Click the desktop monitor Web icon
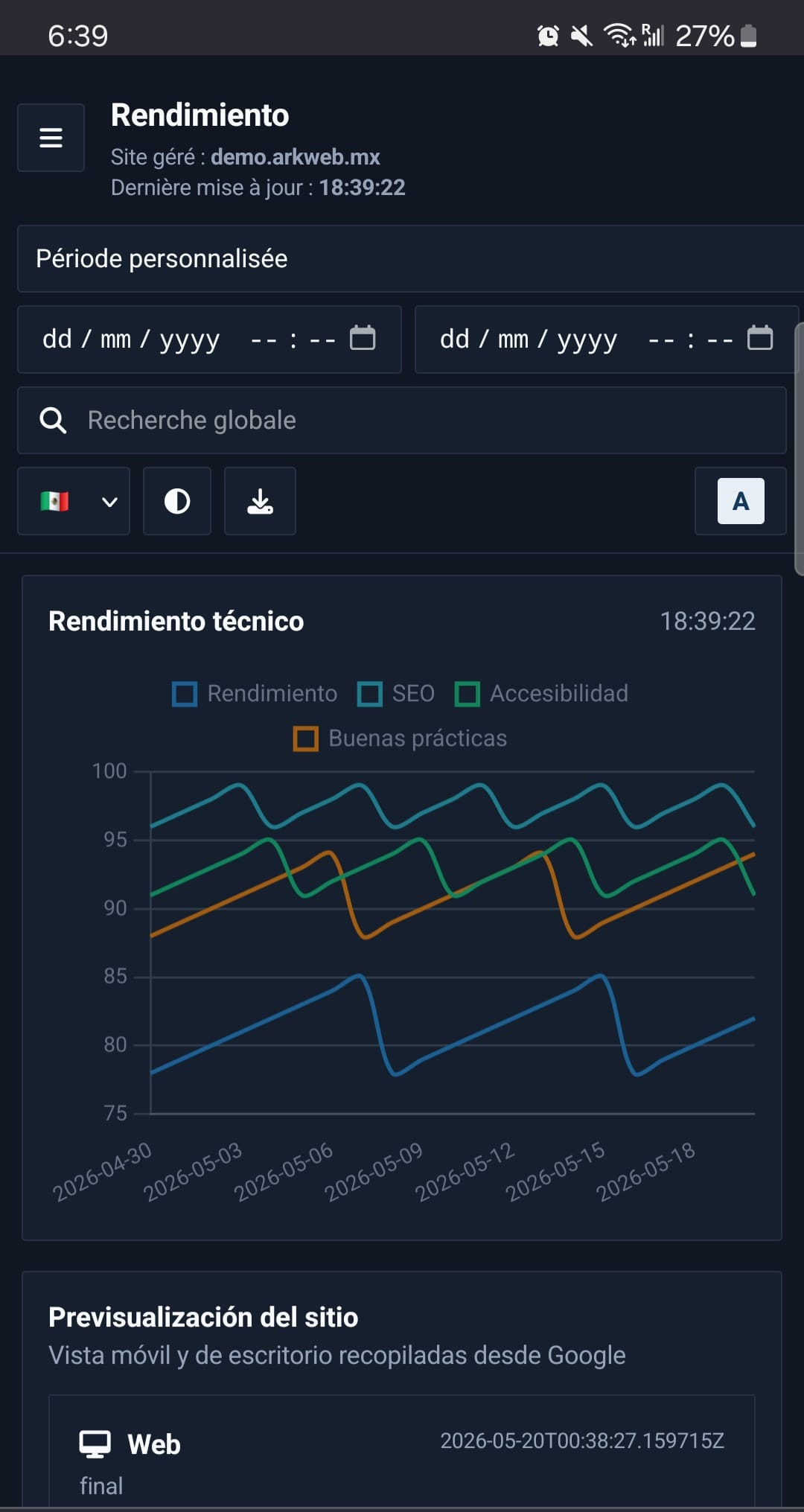804x1512 pixels. pos(95,1444)
